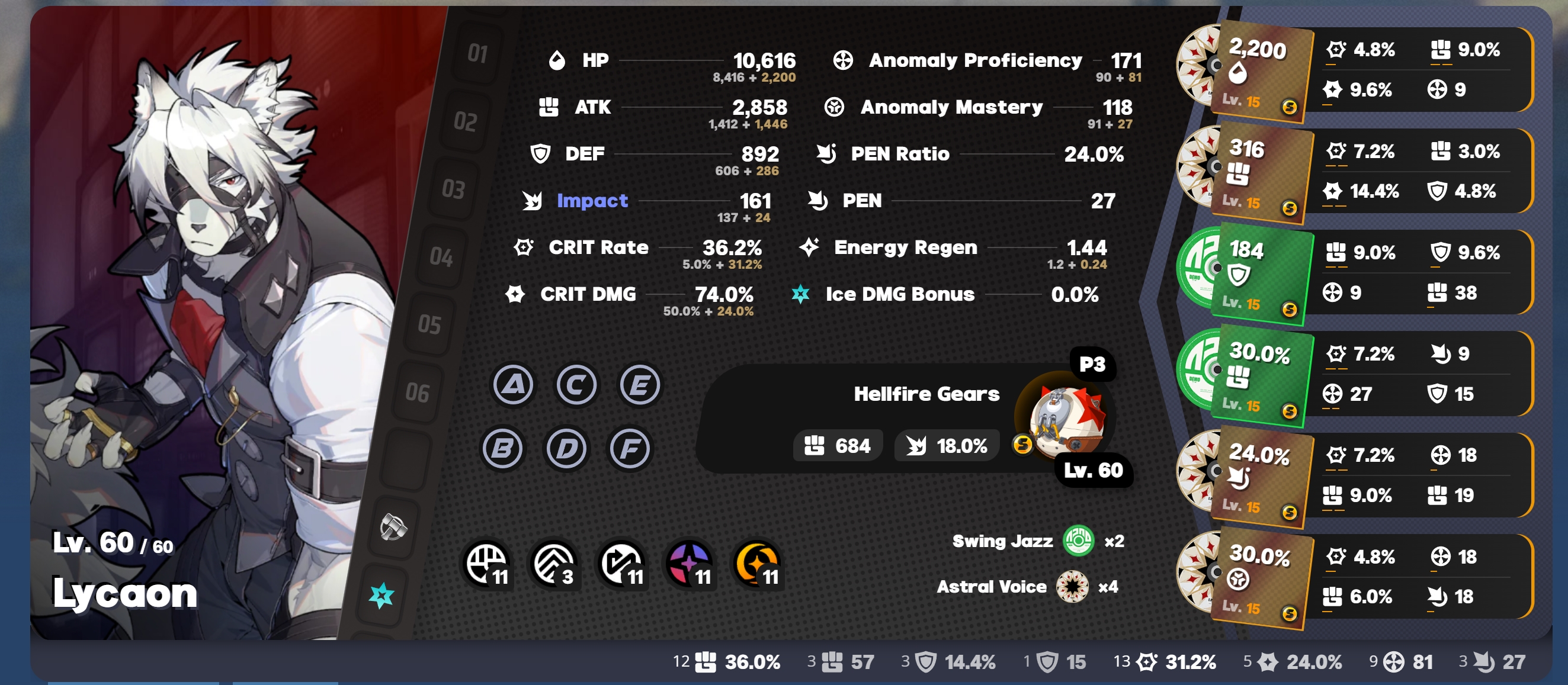Toggle the core skill F node
The height and width of the screenshot is (685, 1568).
click(630, 449)
